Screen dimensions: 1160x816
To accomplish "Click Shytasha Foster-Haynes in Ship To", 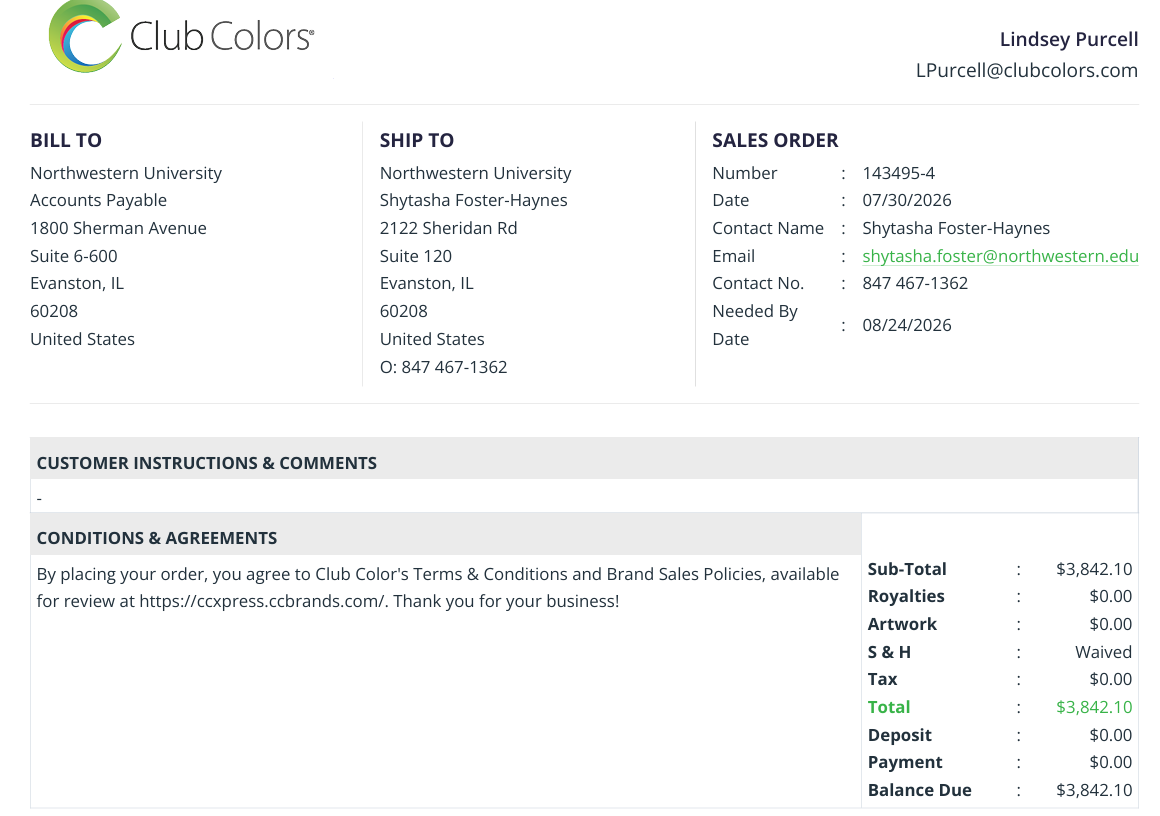I will [x=473, y=200].
